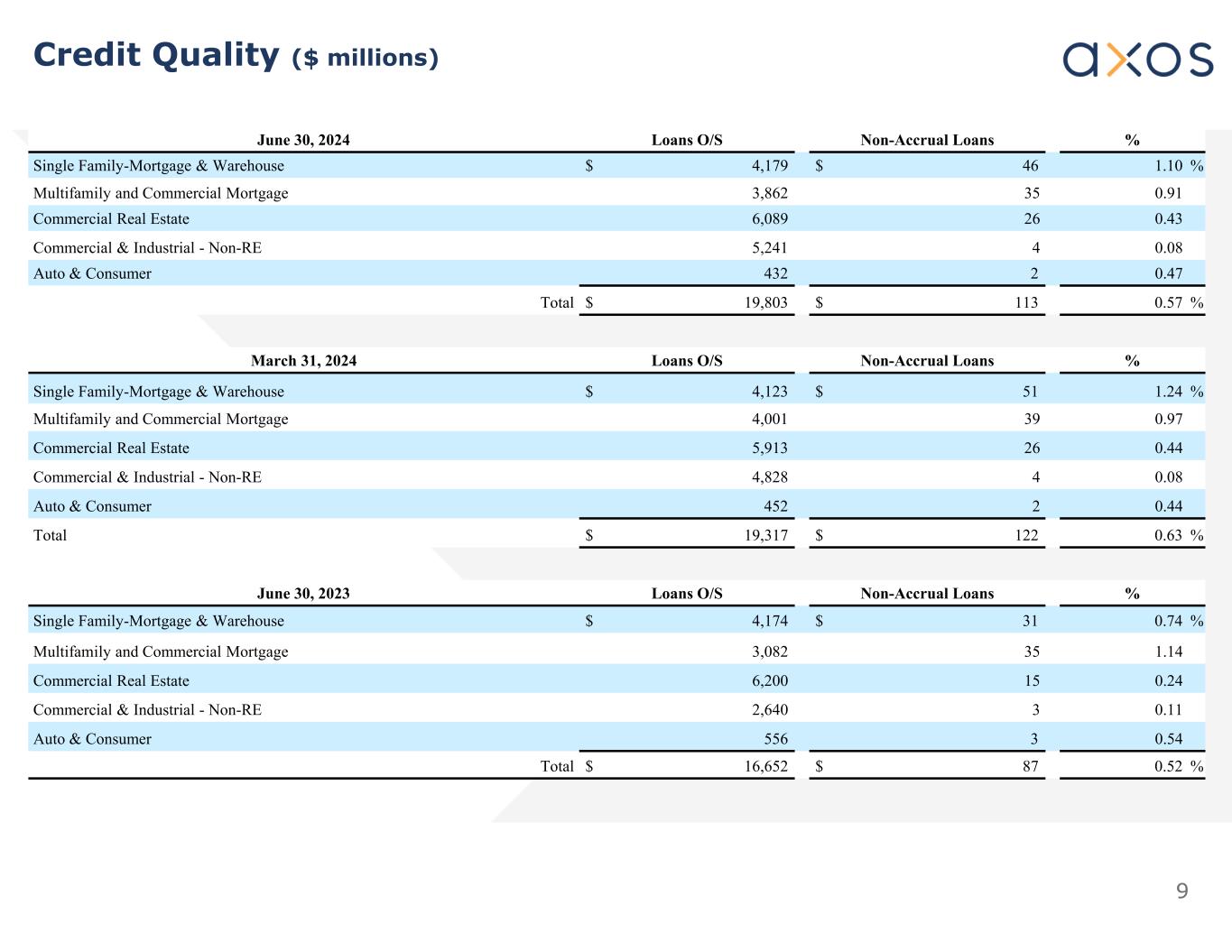Select the 113 non-accrual loans total

tap(1026, 303)
